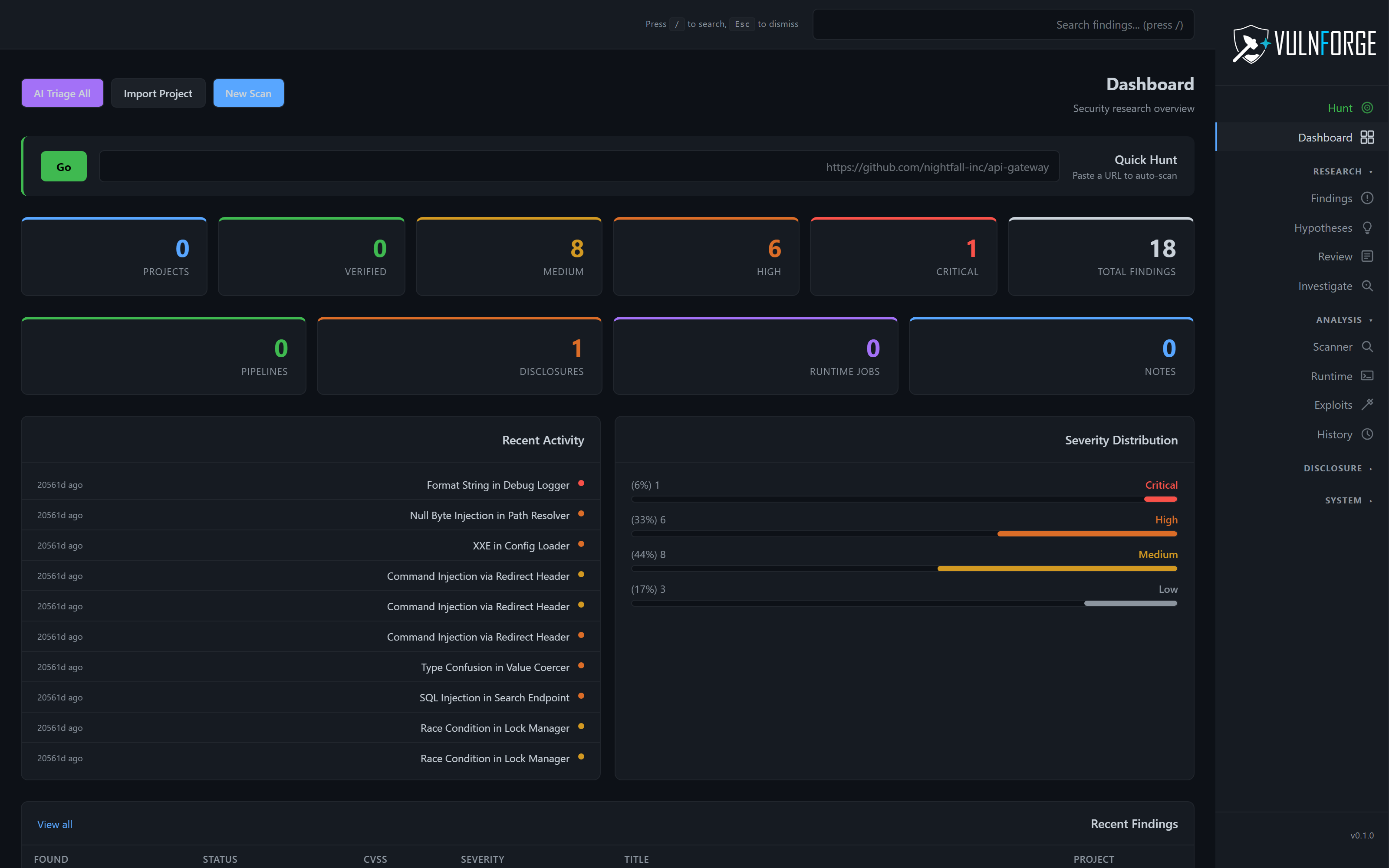Start a New Scan
The height and width of the screenshot is (868, 1389).
tap(249, 92)
